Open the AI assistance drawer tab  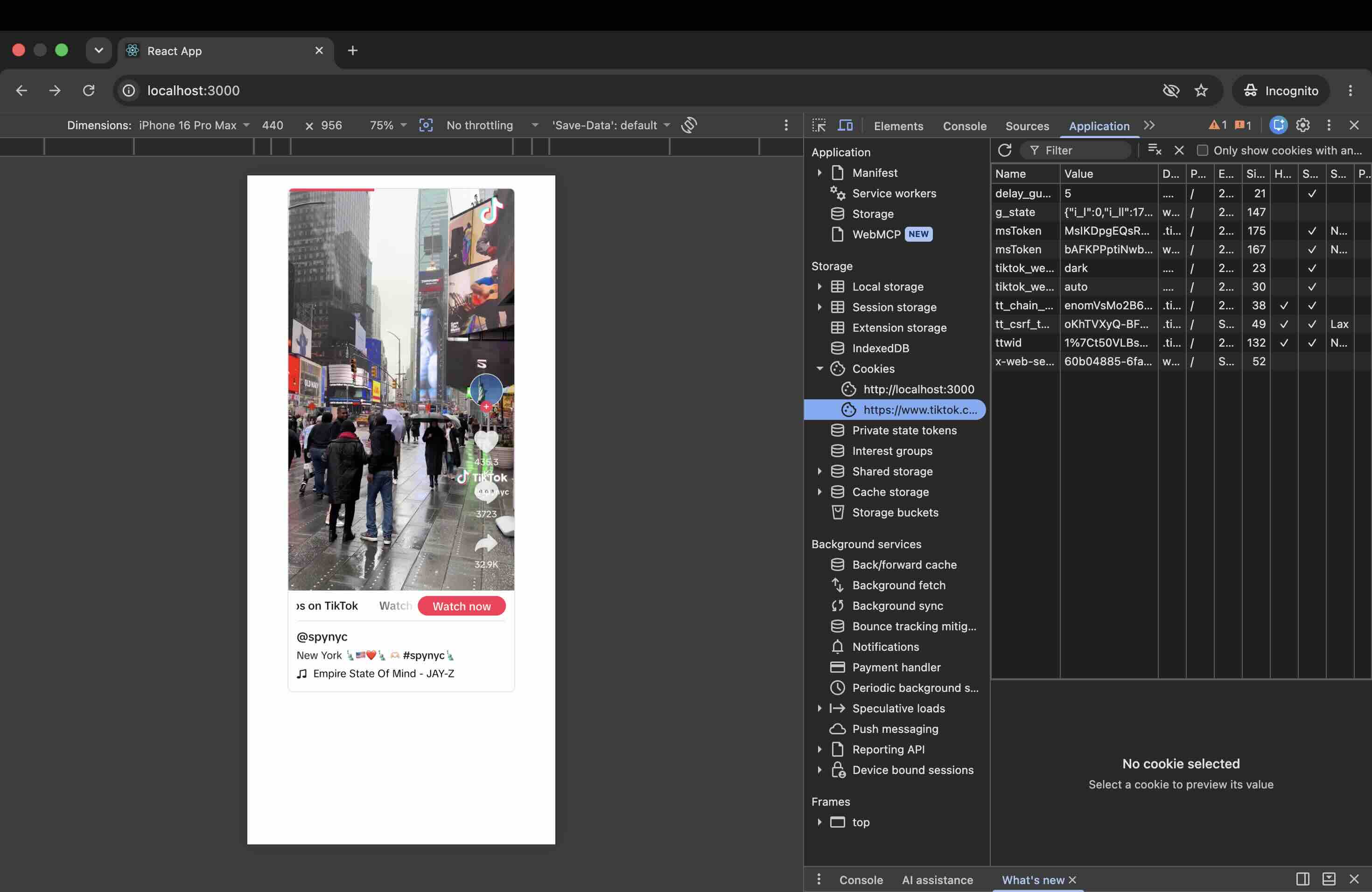point(938,879)
